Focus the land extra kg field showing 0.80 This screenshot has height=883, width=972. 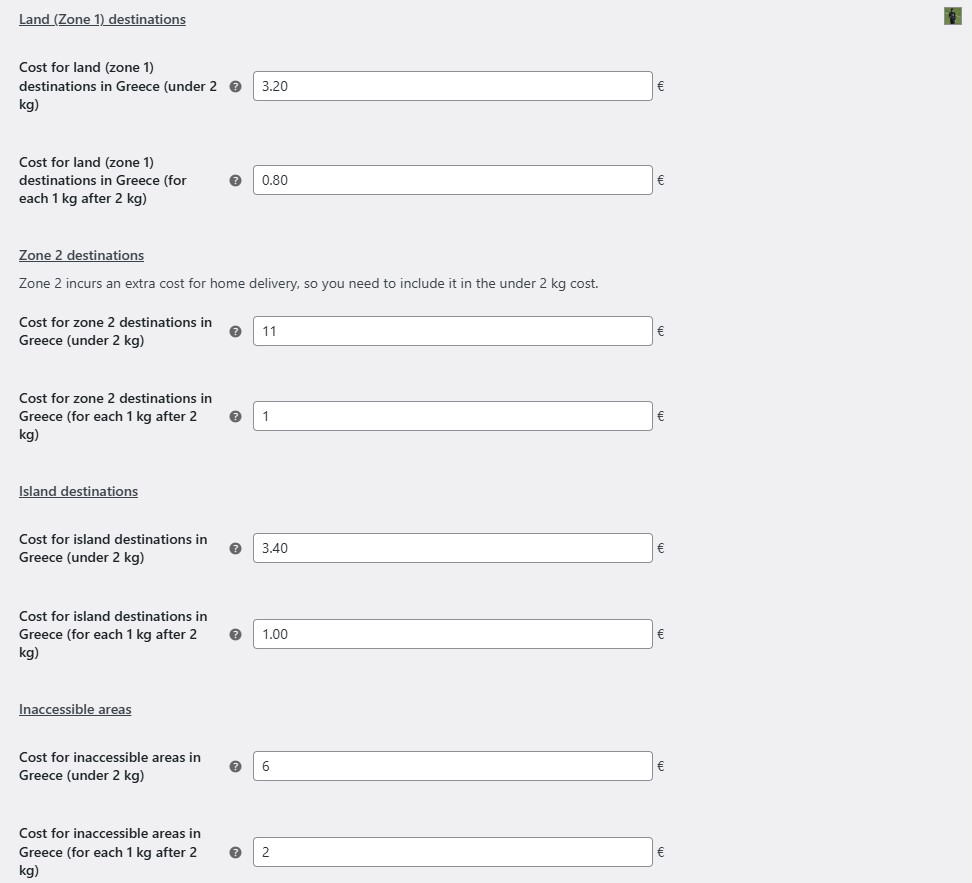coord(453,180)
